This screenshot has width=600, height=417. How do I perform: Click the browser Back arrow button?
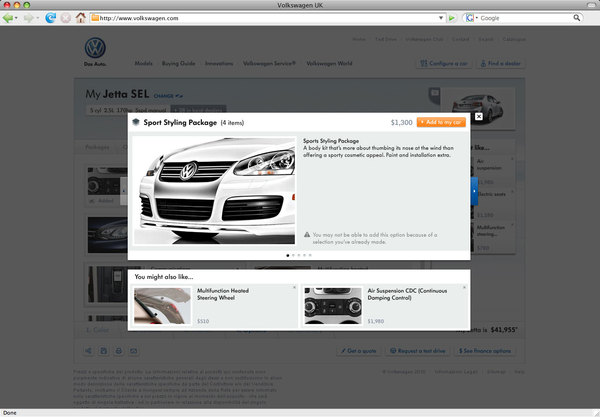(x=9, y=18)
